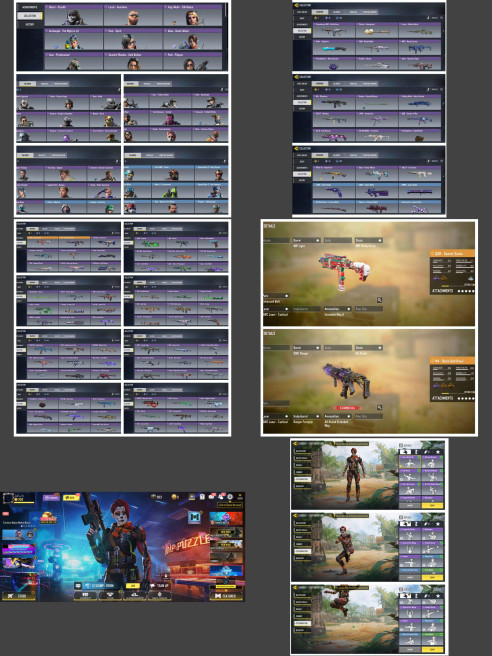Switch to second emote-panel tab, standing-operator screen
The image size is (492, 656).
pyautogui.click(x=416, y=452)
